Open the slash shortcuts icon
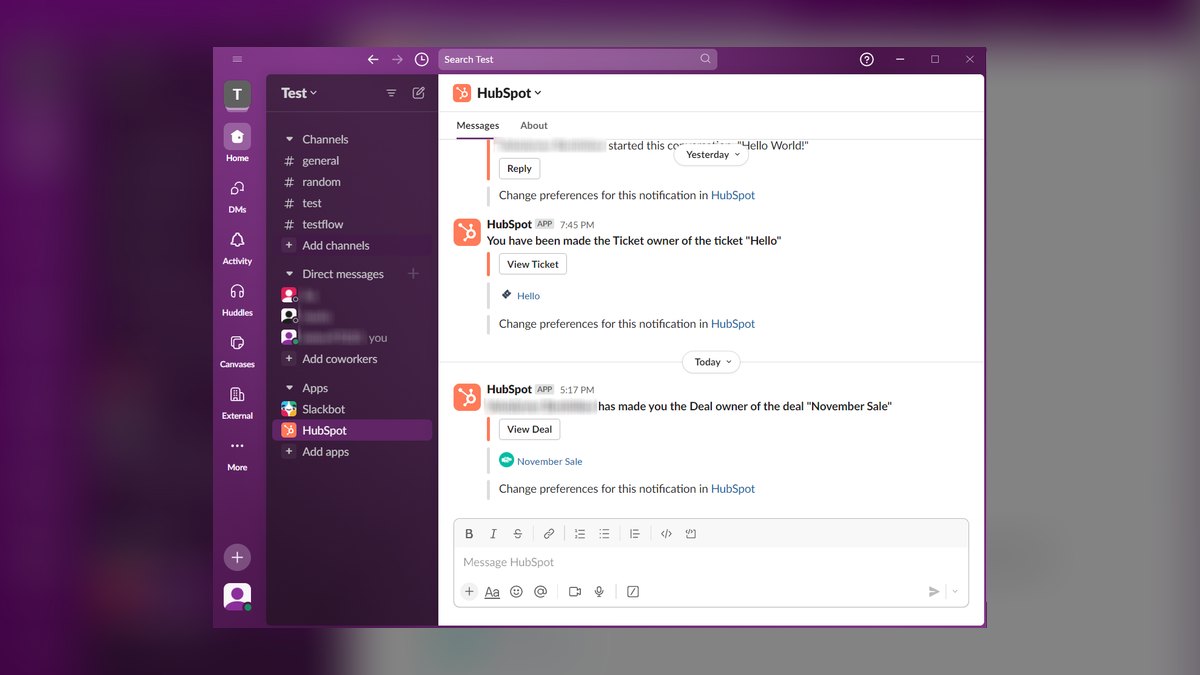Image resolution: width=1200 pixels, height=675 pixels. [633, 591]
